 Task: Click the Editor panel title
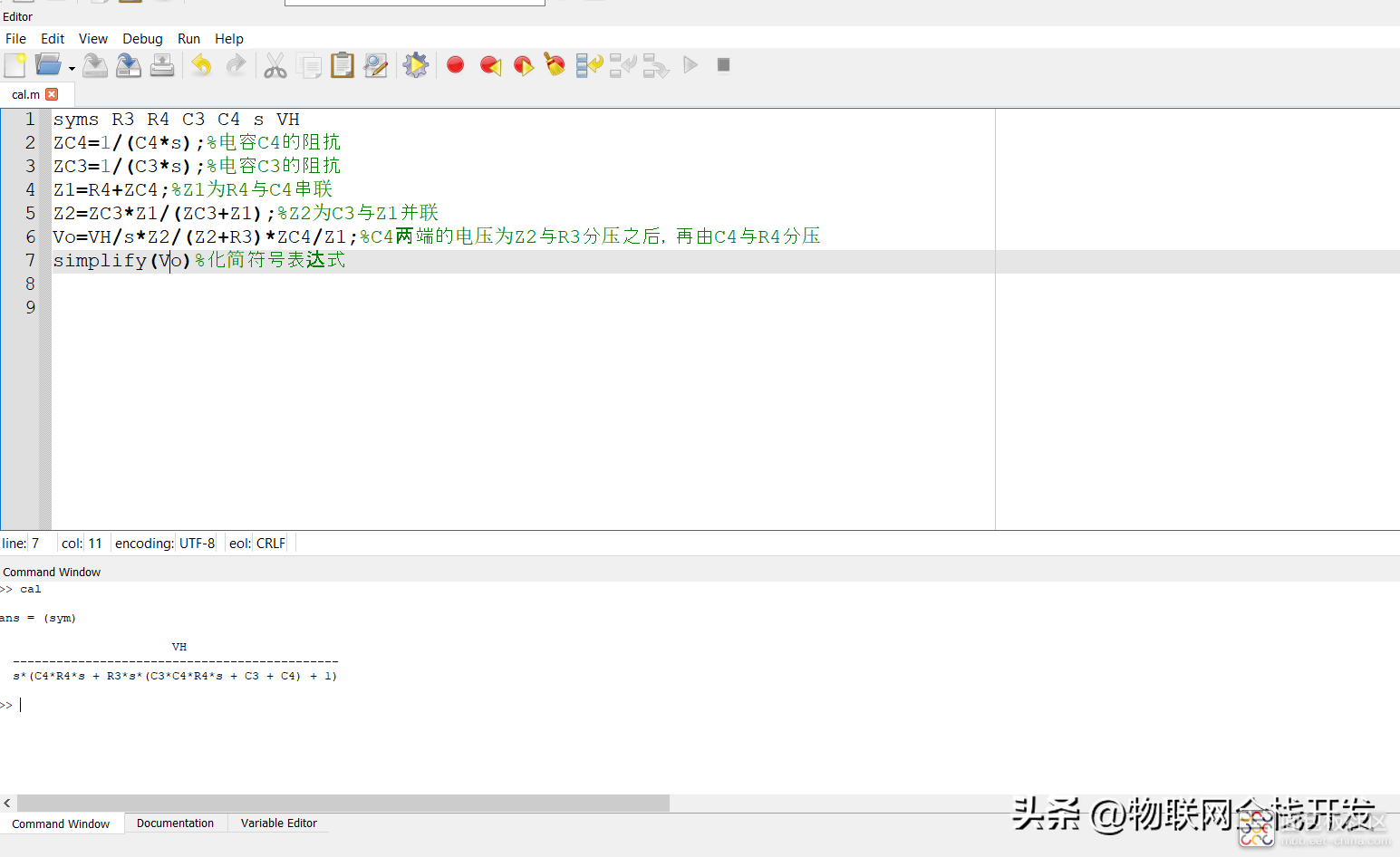point(17,16)
